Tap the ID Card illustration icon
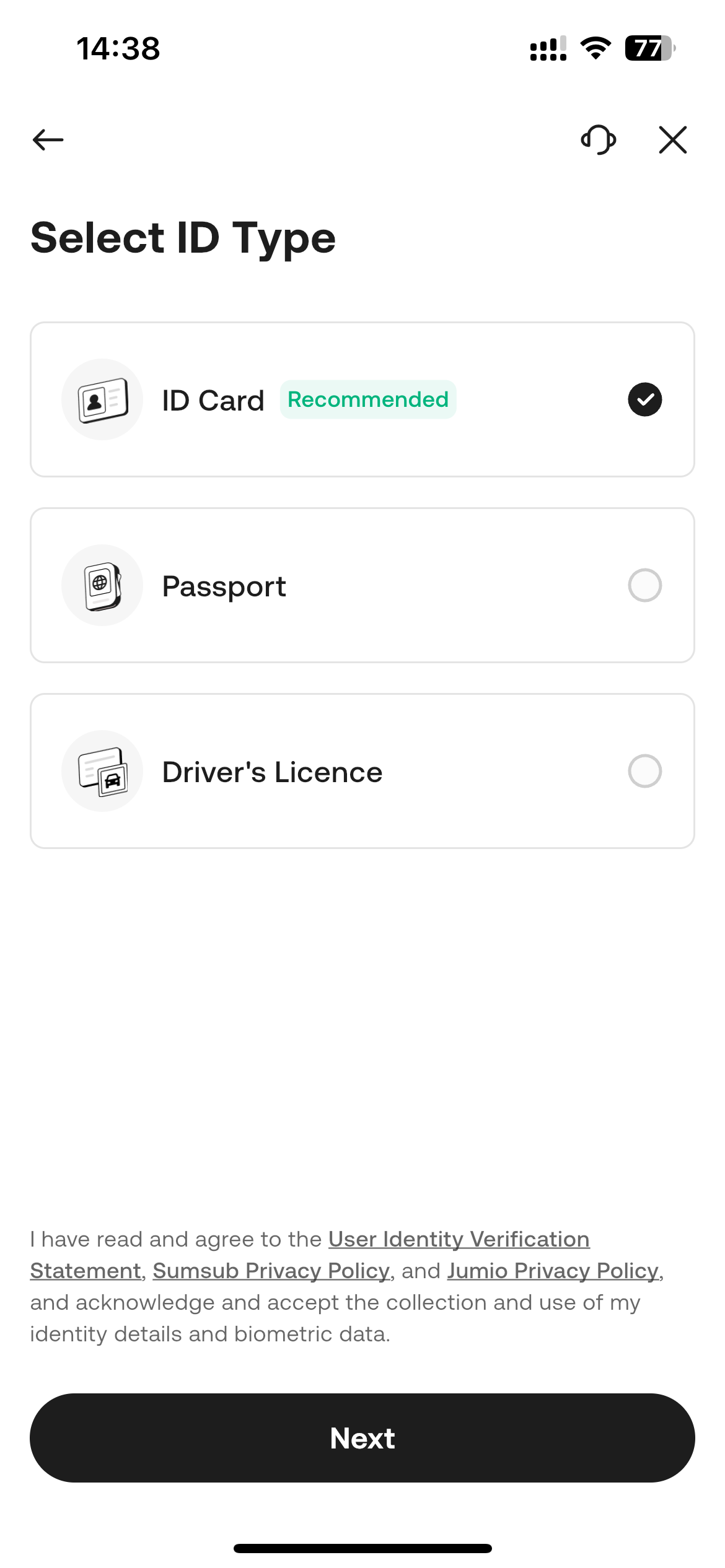 (102, 399)
